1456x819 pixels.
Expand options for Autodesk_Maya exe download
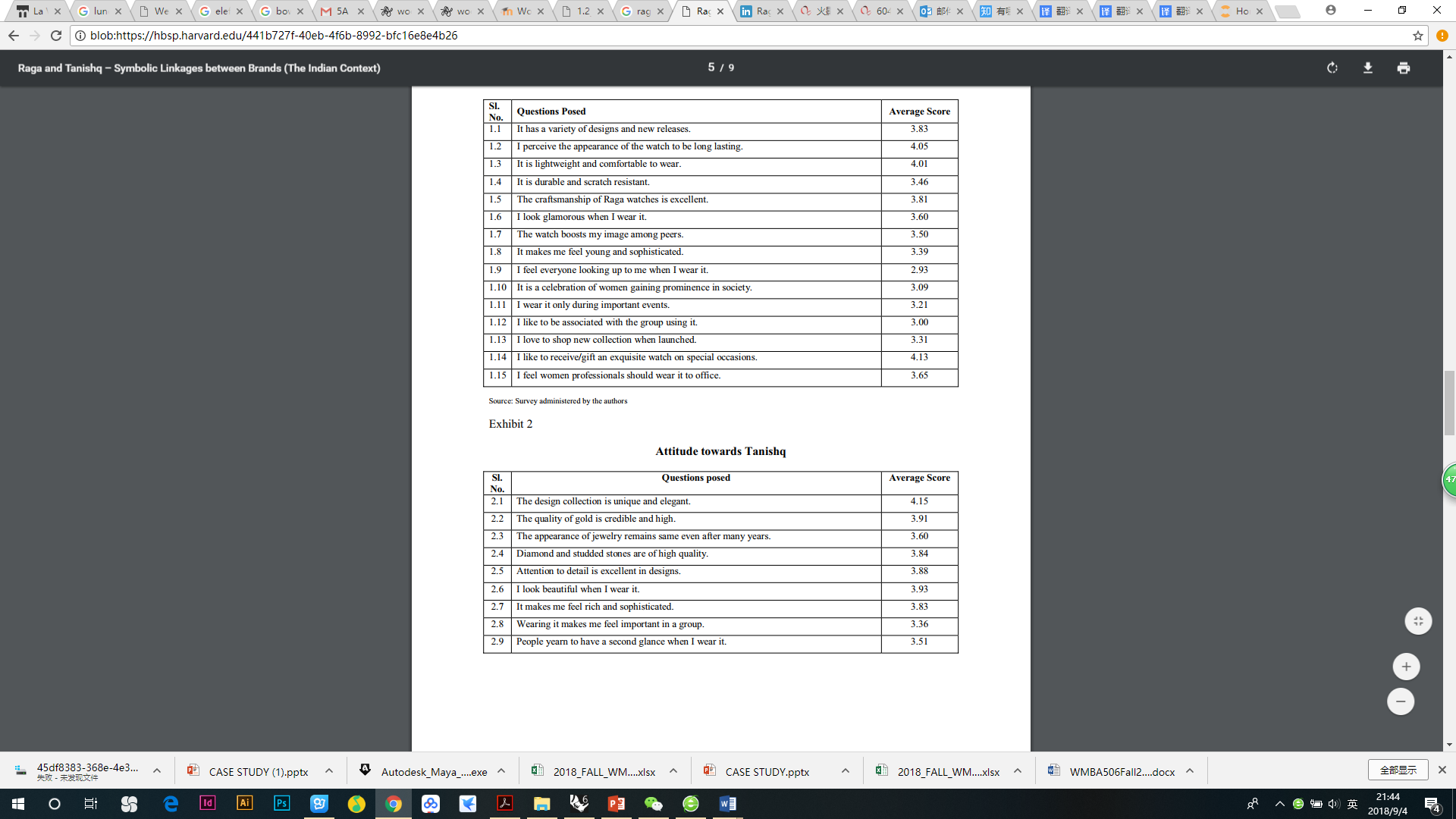(x=501, y=771)
